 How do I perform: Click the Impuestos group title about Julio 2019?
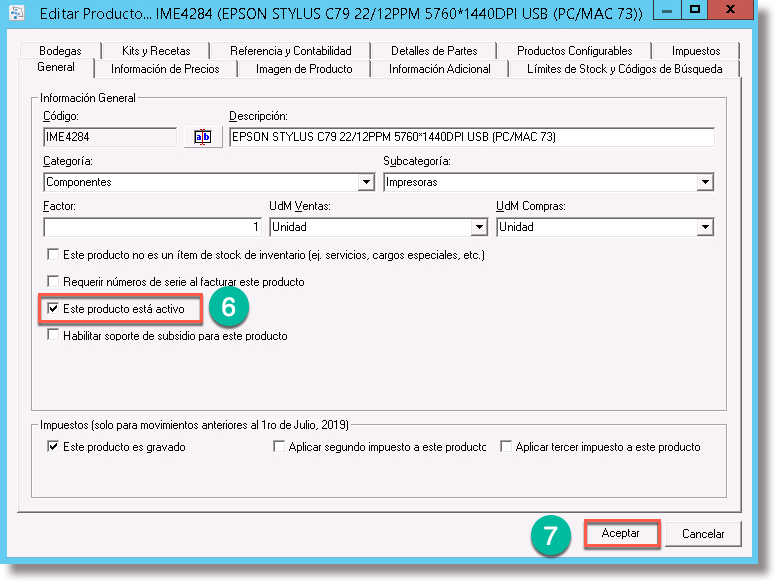(x=194, y=425)
